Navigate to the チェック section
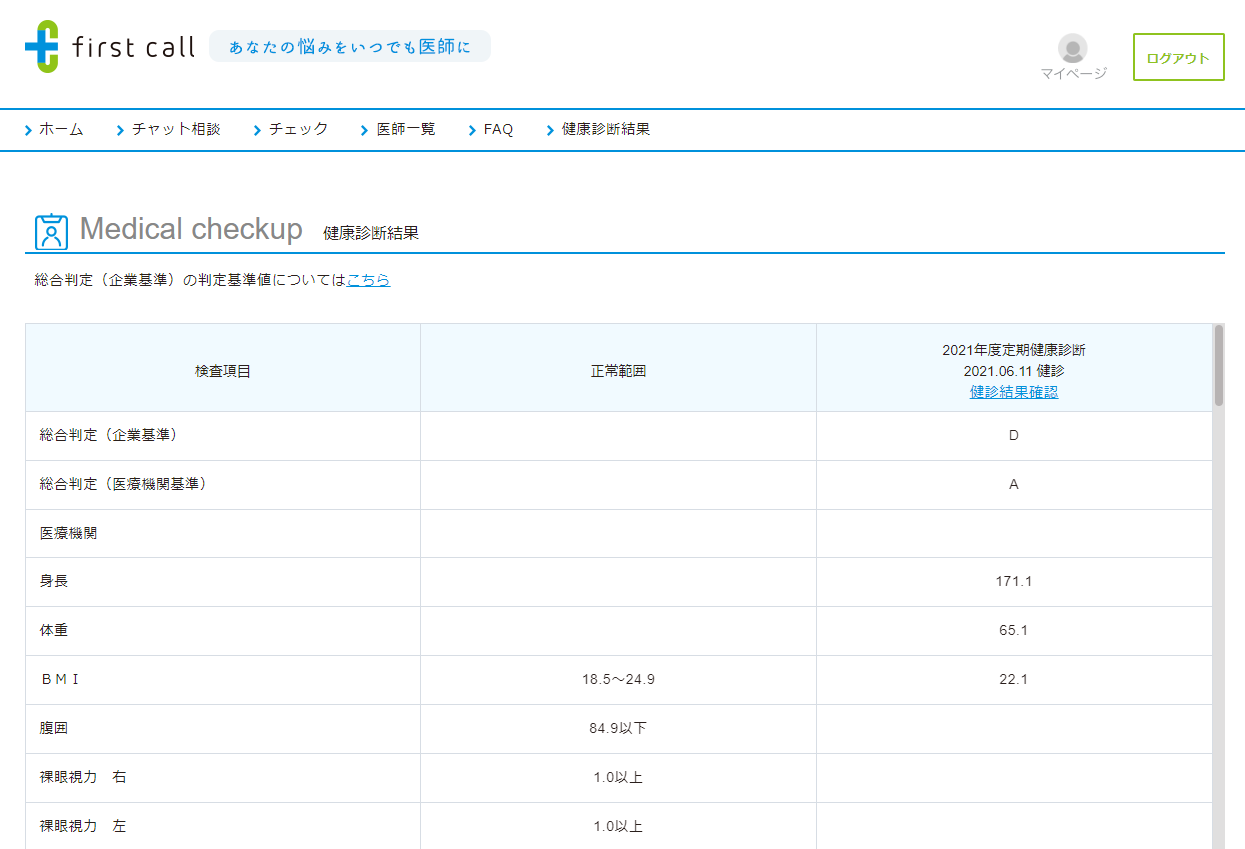 [x=300, y=129]
